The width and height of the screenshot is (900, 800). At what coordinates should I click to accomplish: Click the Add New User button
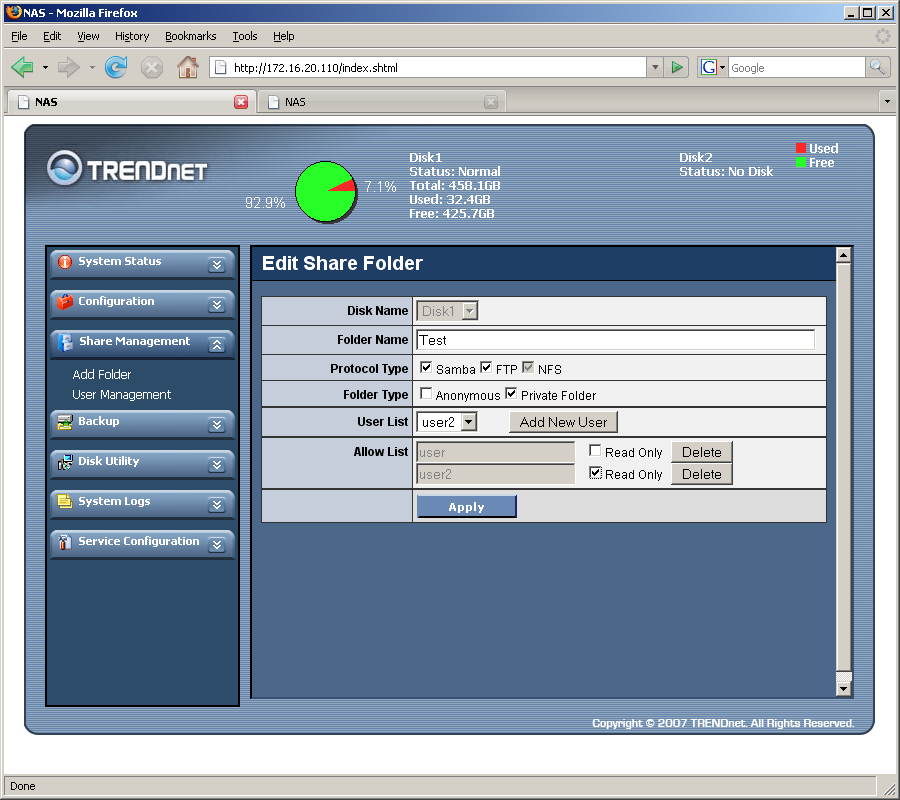563,422
